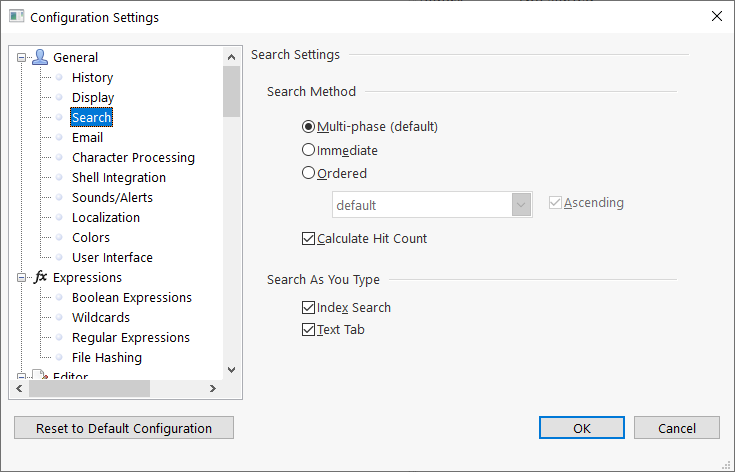Open Sounds/Alerts settings
This screenshot has width=735, height=472.
[112, 197]
